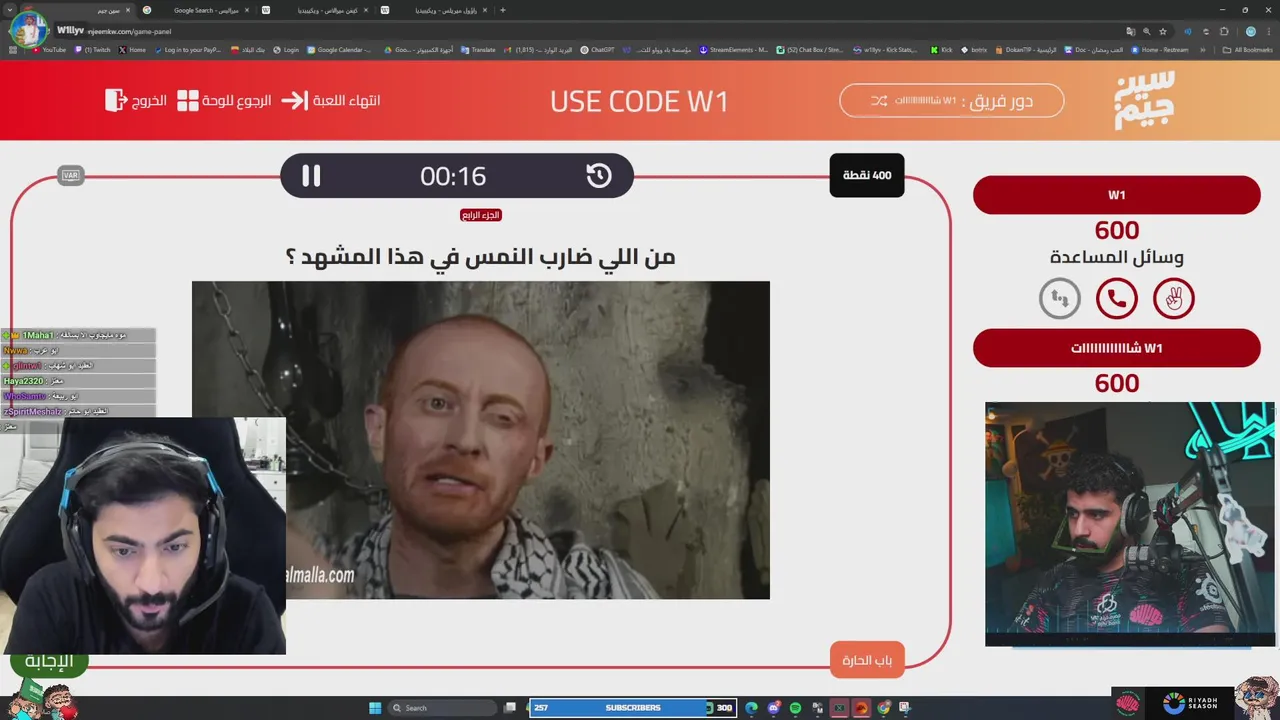Select the W1 شااااات team name bar
Screen dimensions: 1280x720
pyautogui.click(x=1117, y=348)
